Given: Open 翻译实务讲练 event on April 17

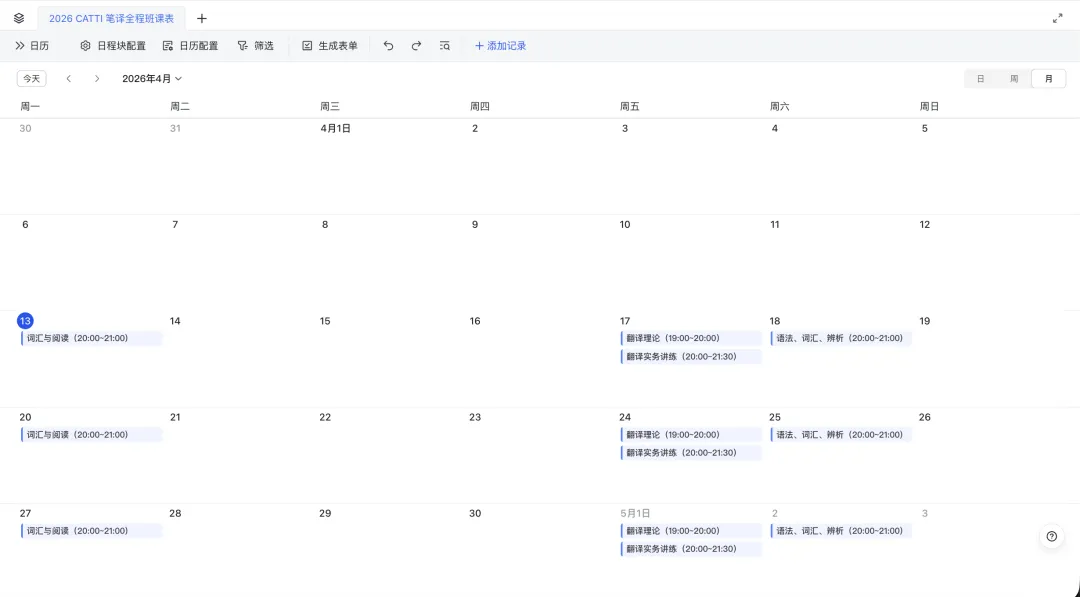Looking at the screenshot, I should pyautogui.click(x=691, y=357).
